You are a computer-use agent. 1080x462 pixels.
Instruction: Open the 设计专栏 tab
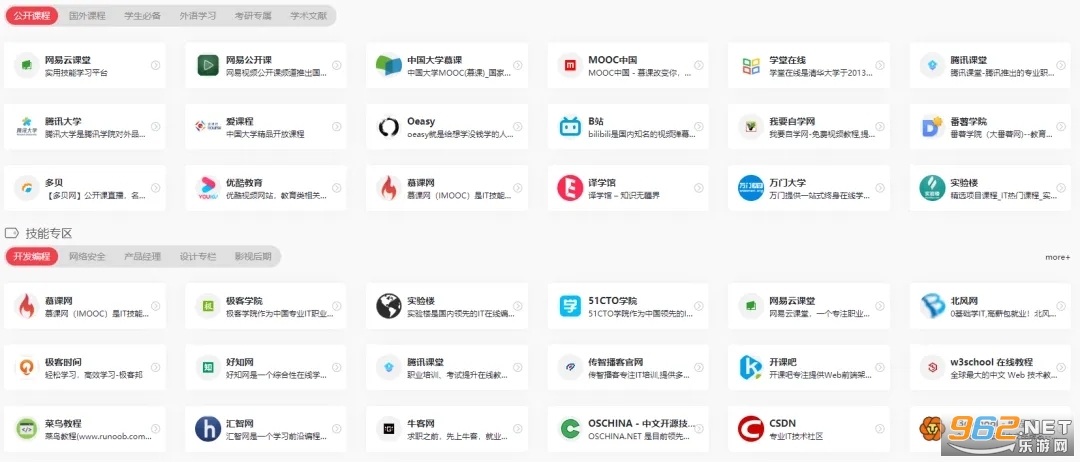click(197, 257)
